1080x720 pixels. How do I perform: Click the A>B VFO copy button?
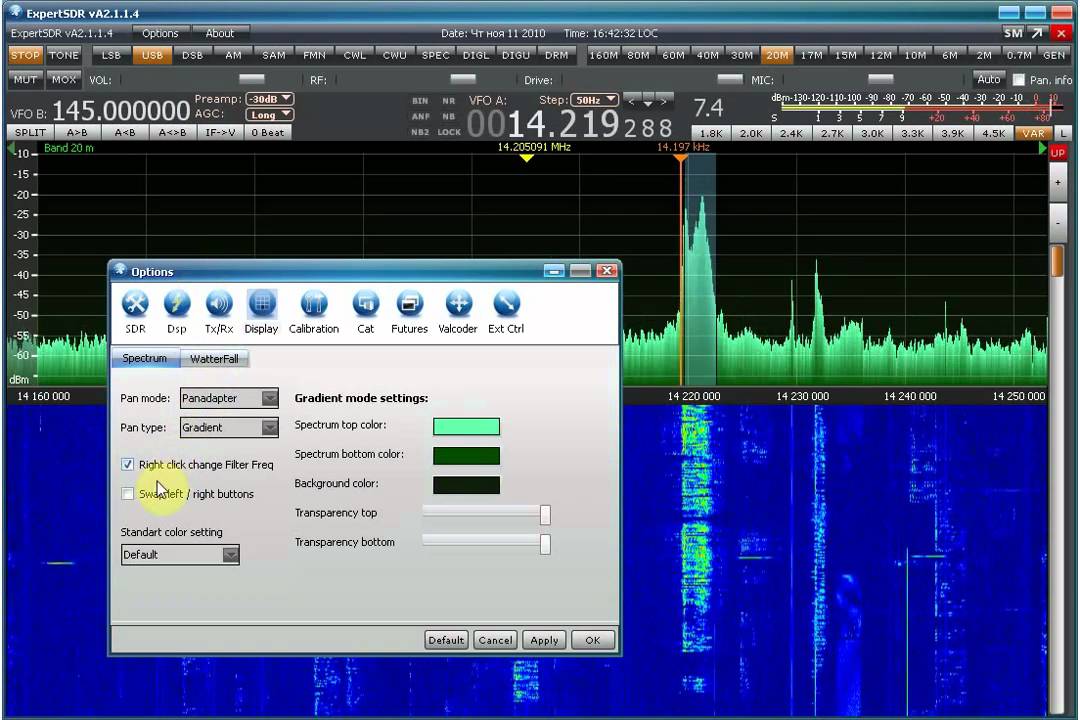[77, 132]
